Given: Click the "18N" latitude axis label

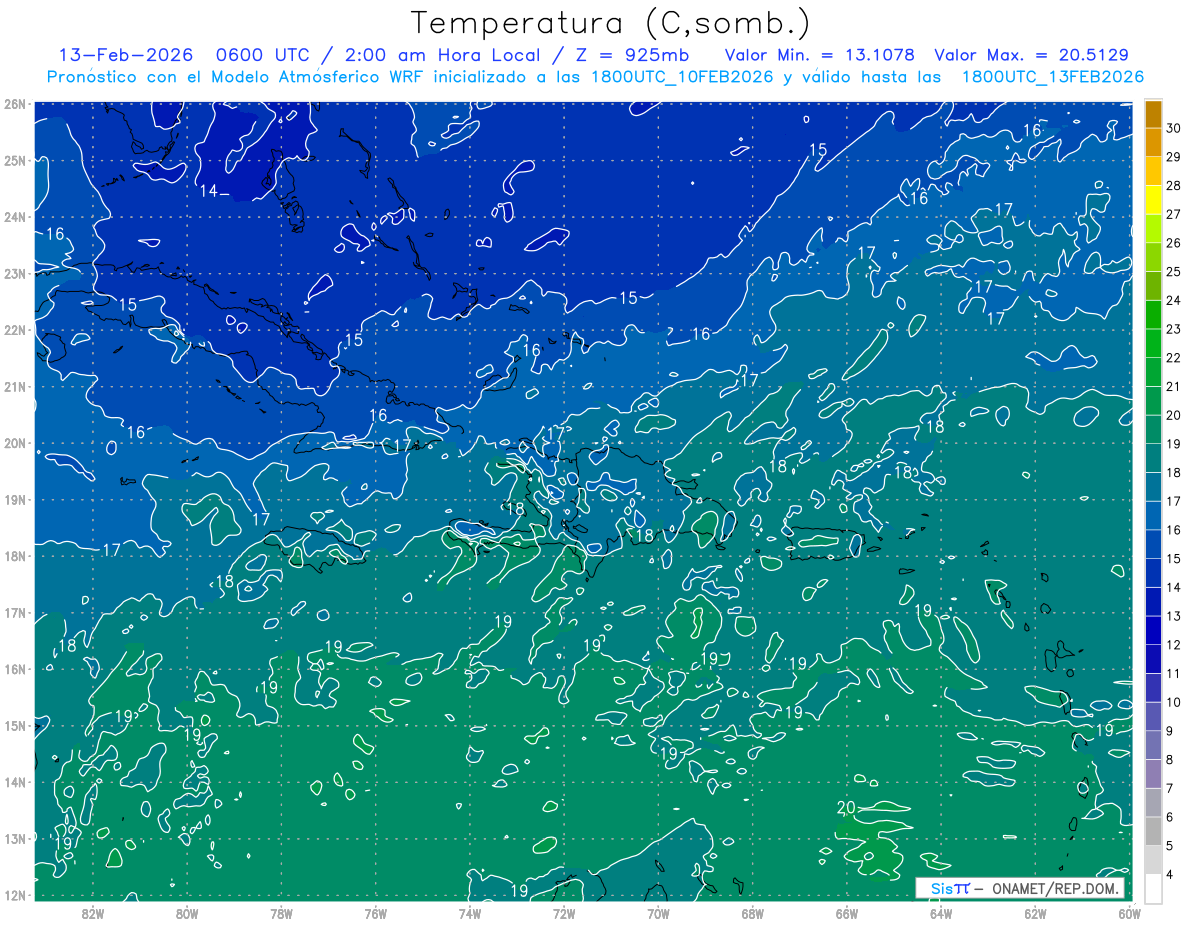Looking at the screenshot, I should click(14, 556).
